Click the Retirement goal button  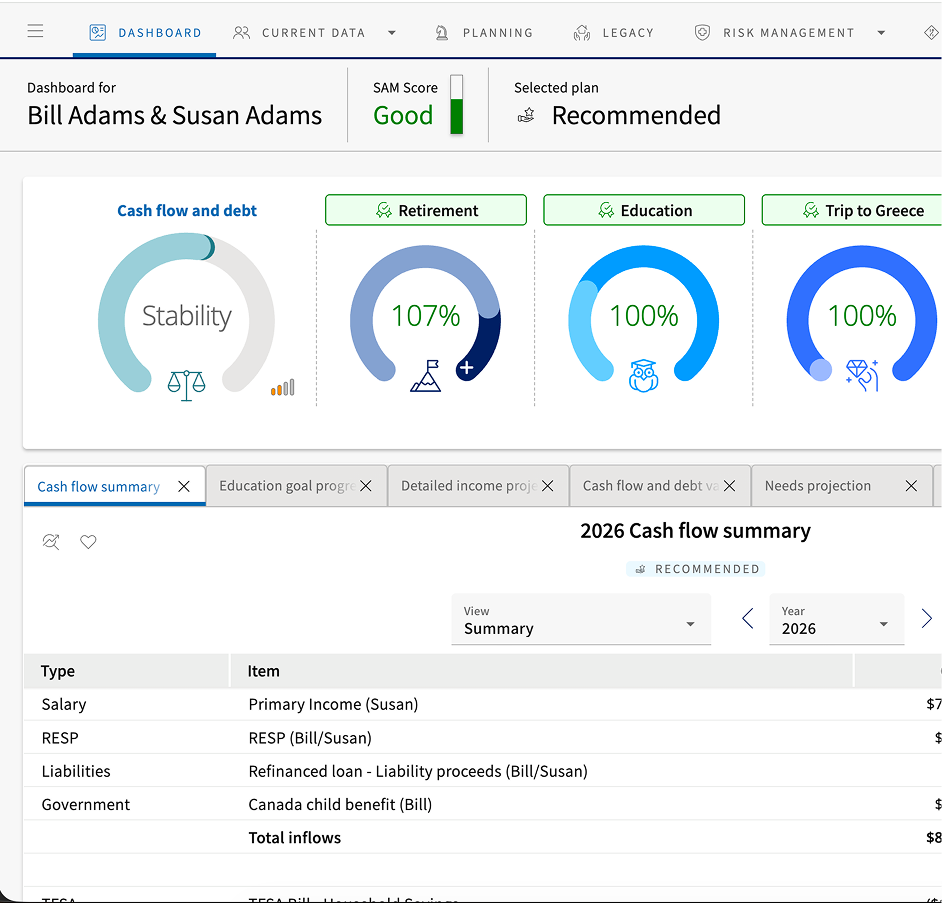[426, 210]
